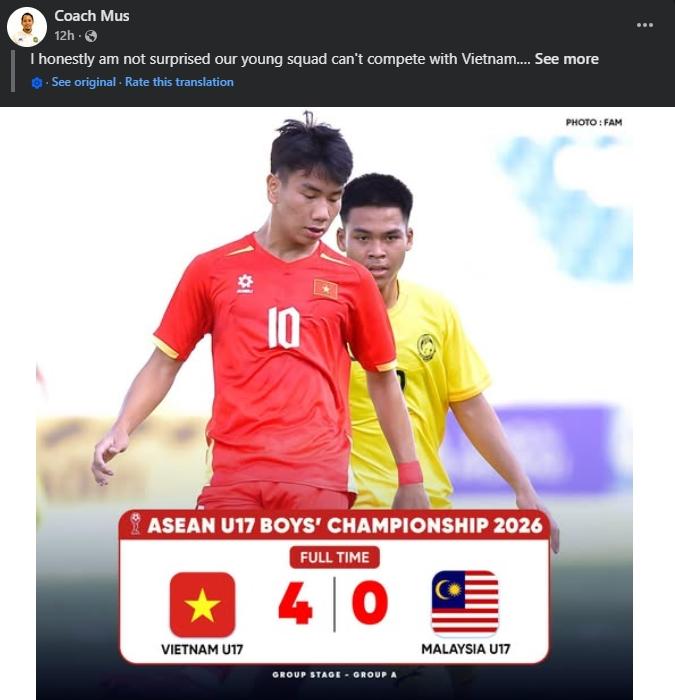Click the 12h post timestamp
This screenshot has height=700, width=675.
tap(64, 36)
